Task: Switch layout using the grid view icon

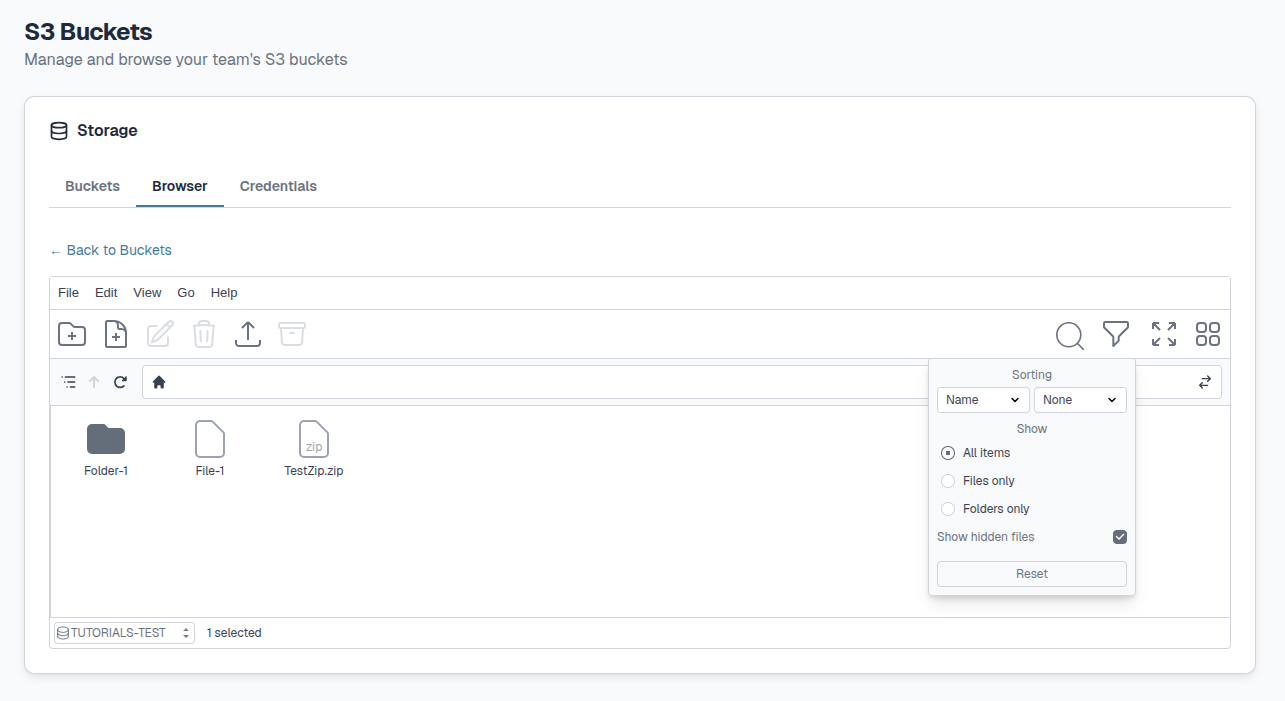Action: point(1208,334)
